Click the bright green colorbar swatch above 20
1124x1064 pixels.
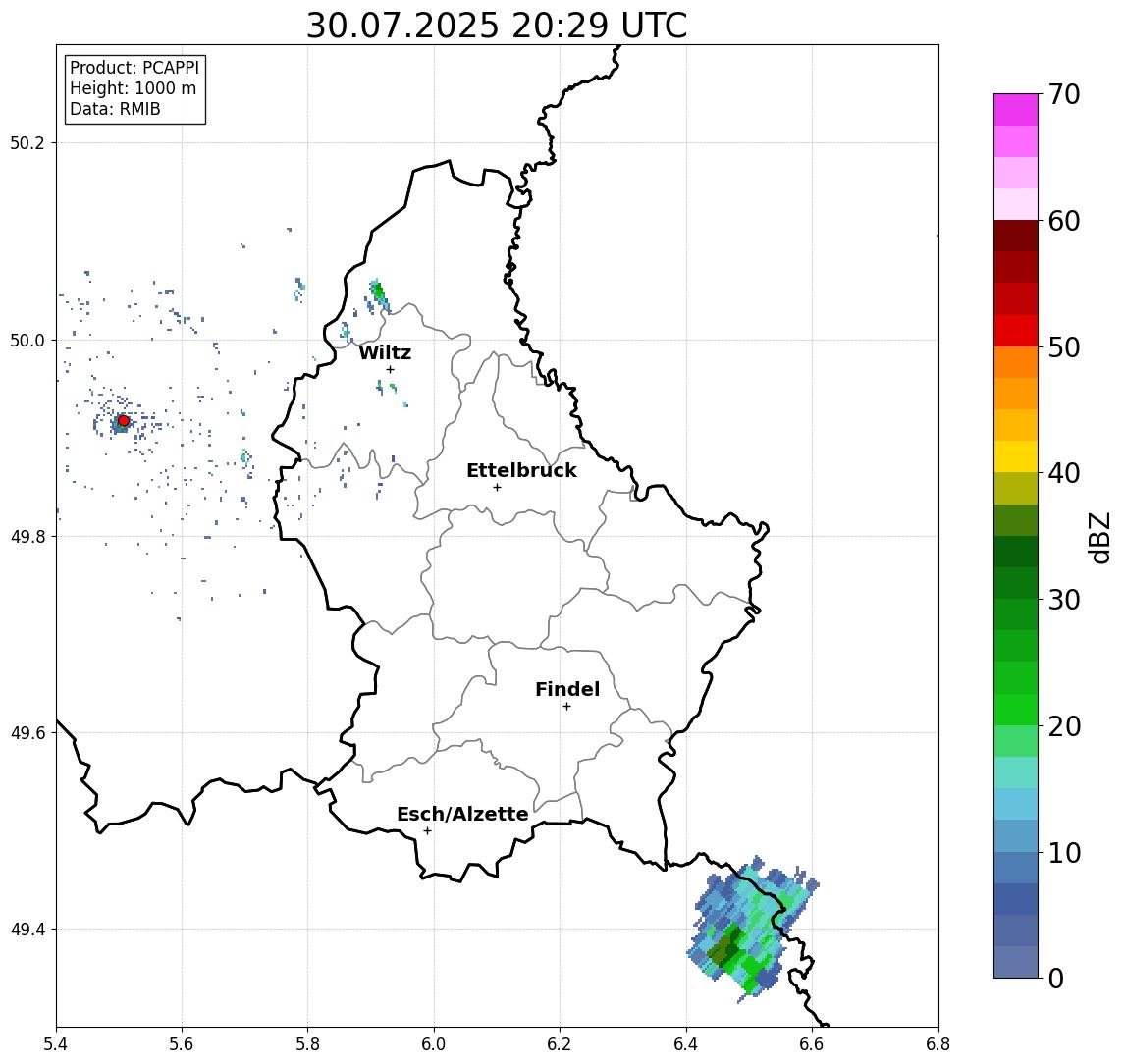point(1016,710)
